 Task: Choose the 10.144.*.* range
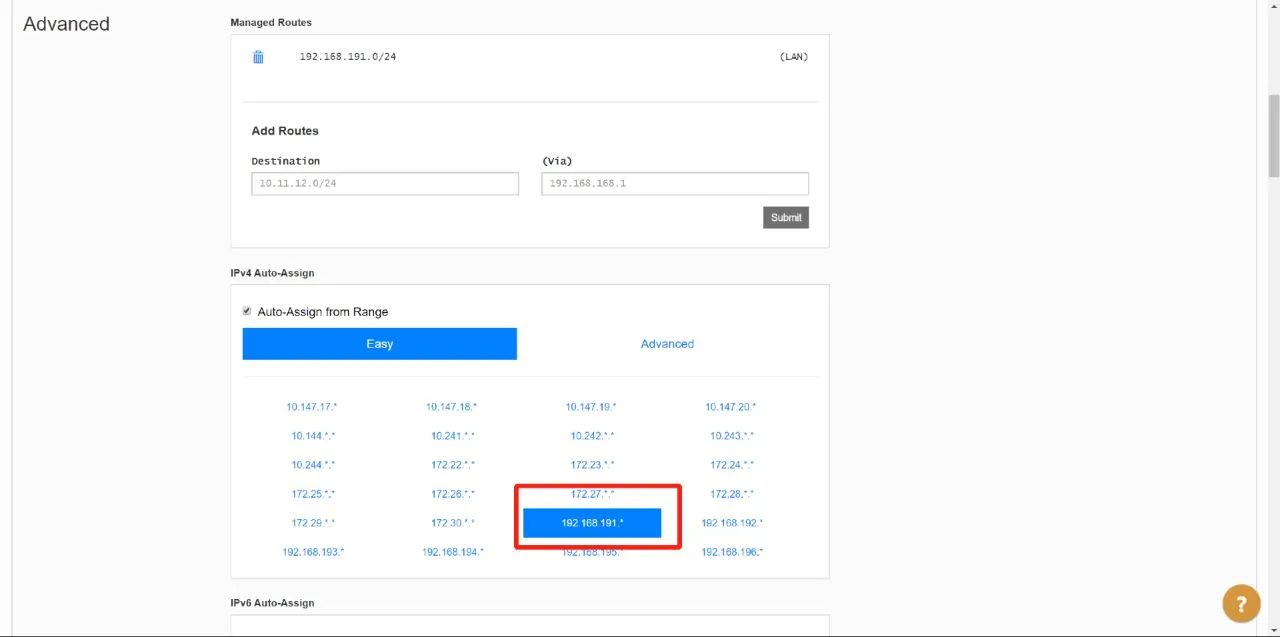(313, 436)
